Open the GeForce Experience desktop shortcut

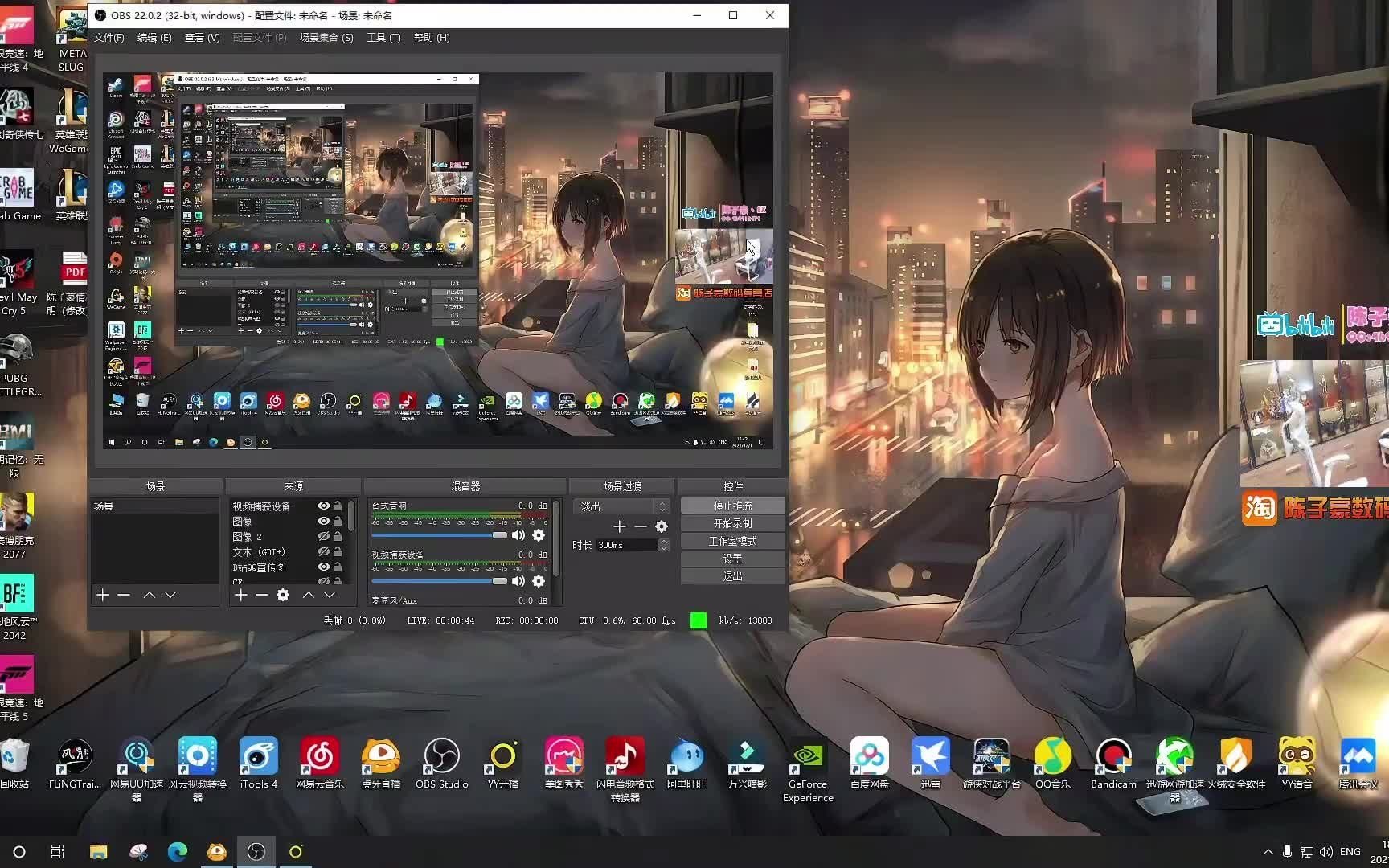click(808, 770)
